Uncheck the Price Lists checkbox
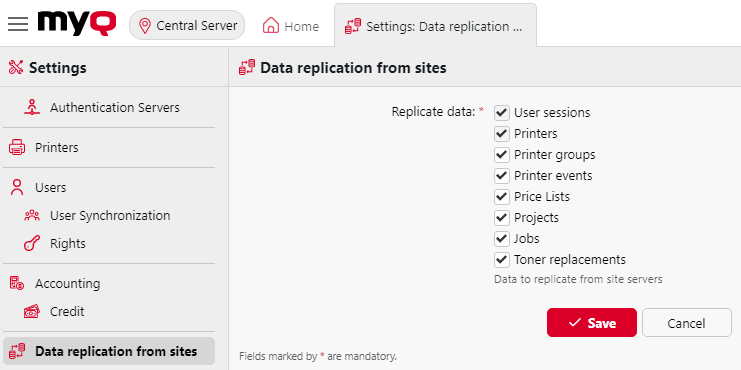This screenshot has height=370, width=741. [501, 197]
